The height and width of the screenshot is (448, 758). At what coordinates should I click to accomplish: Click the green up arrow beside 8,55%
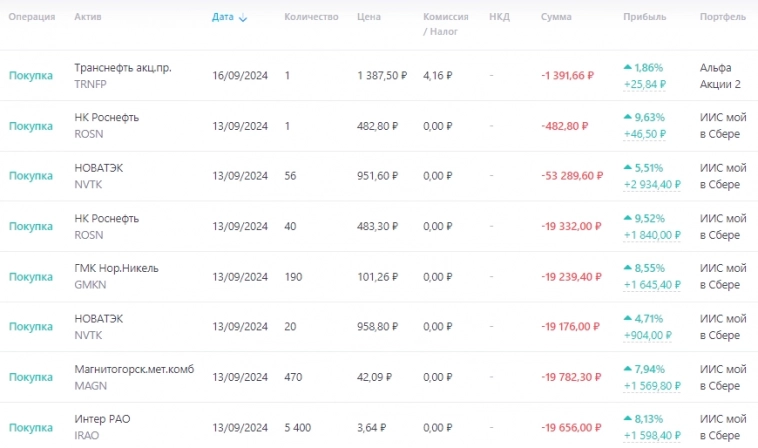coord(627,269)
